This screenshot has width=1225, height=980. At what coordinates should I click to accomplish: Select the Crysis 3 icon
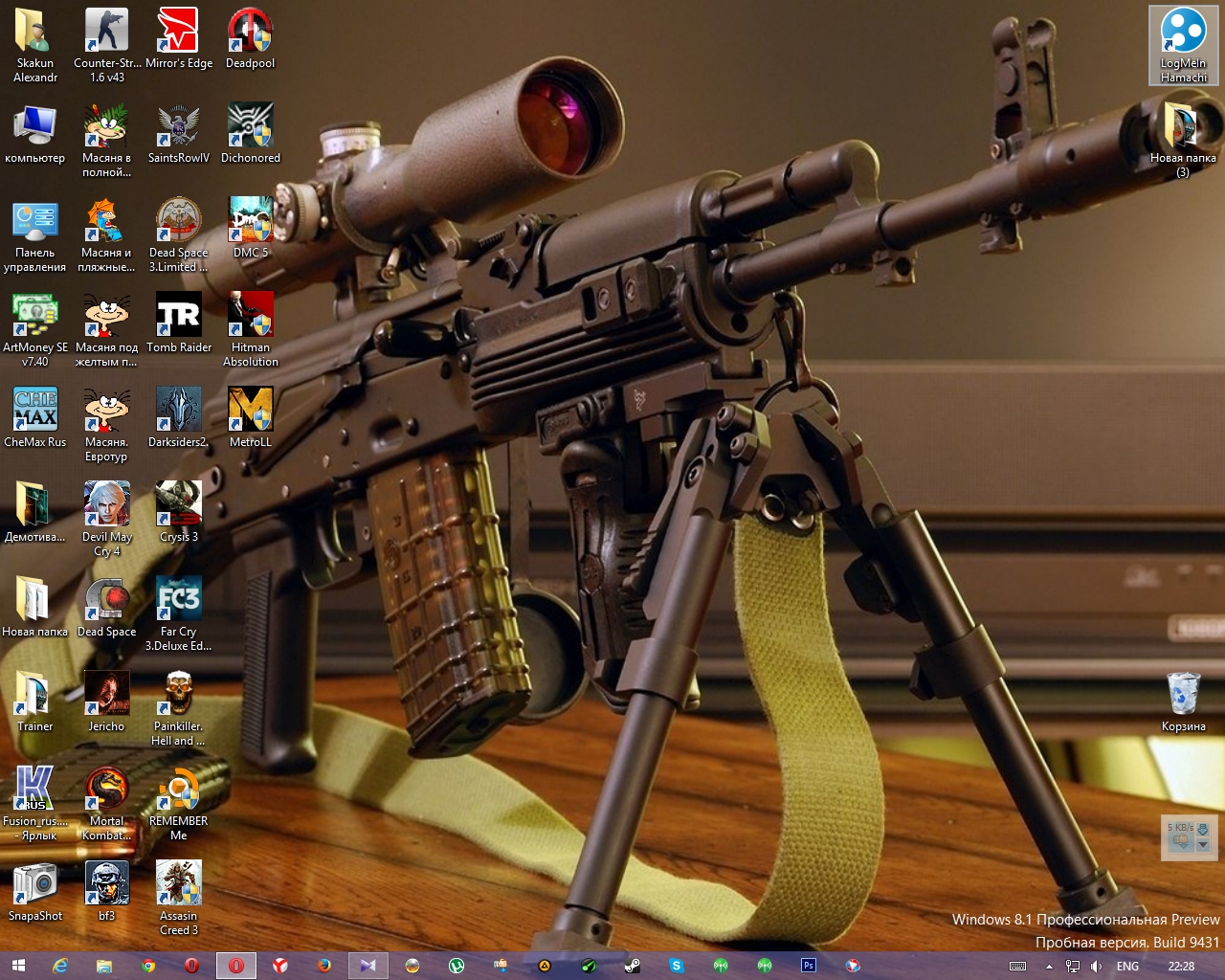[x=179, y=512]
